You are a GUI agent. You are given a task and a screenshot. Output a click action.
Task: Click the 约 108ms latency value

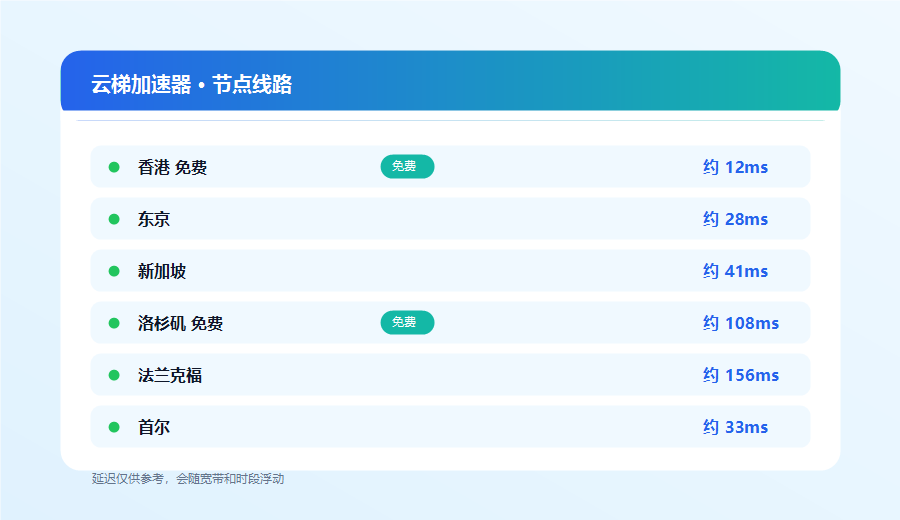coord(741,323)
